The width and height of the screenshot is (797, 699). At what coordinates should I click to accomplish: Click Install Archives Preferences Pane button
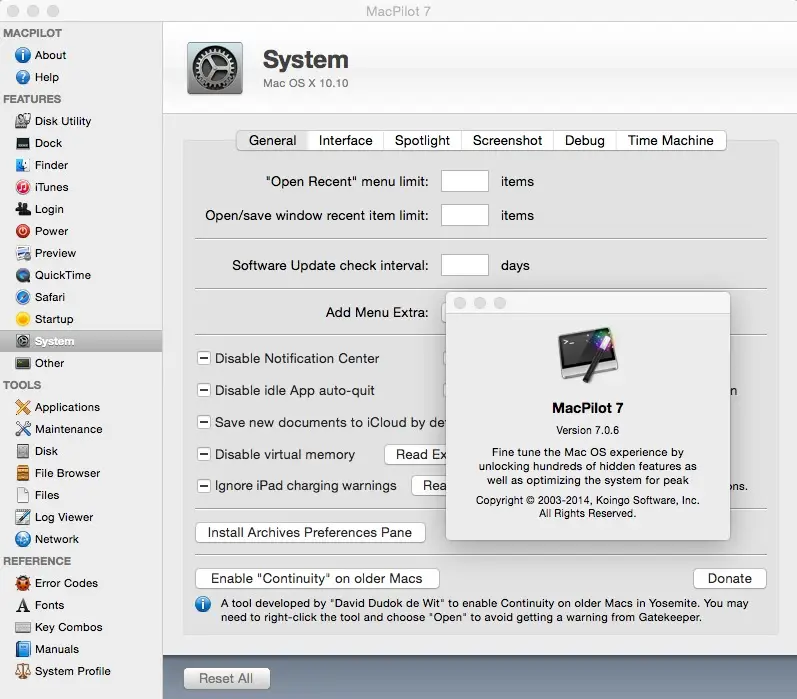click(310, 533)
